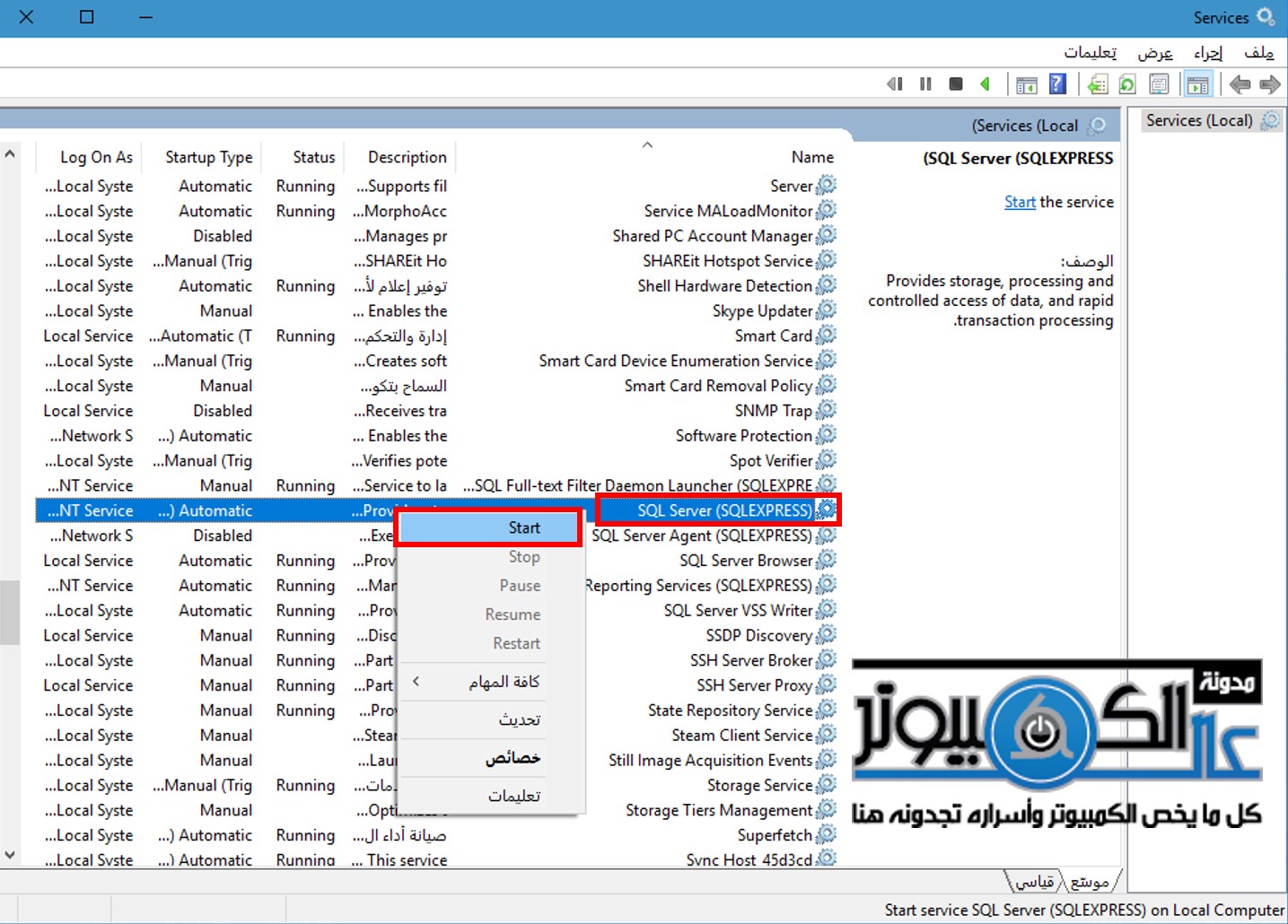Select Services (Local) in the console tree
The height and width of the screenshot is (924, 1288).
pos(1212,120)
